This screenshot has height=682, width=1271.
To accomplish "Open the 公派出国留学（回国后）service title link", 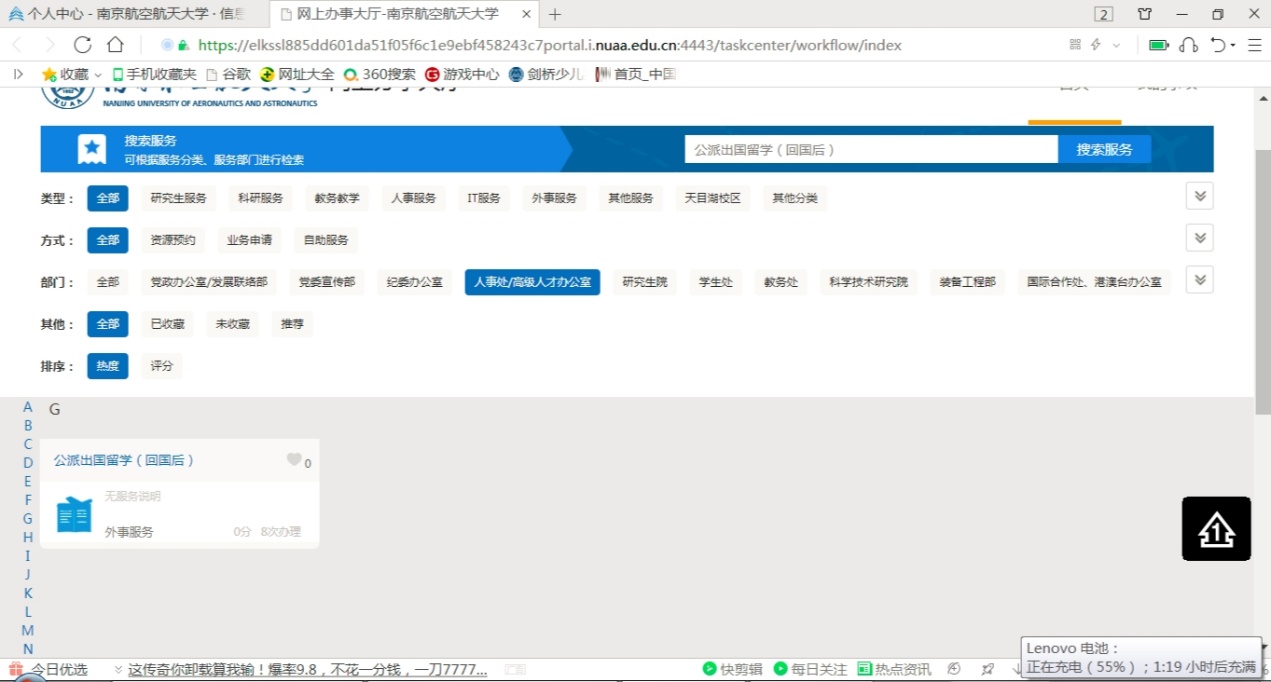I will (x=124, y=460).
